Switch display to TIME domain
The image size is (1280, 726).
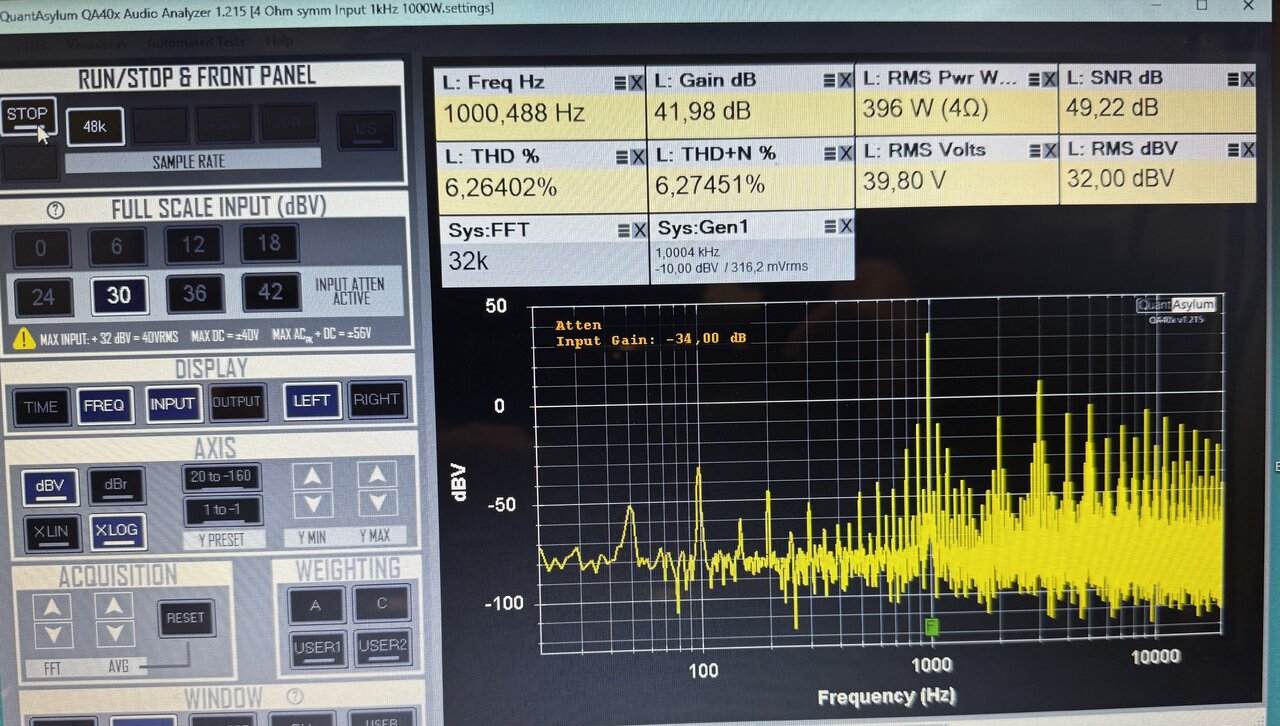[x=41, y=407]
